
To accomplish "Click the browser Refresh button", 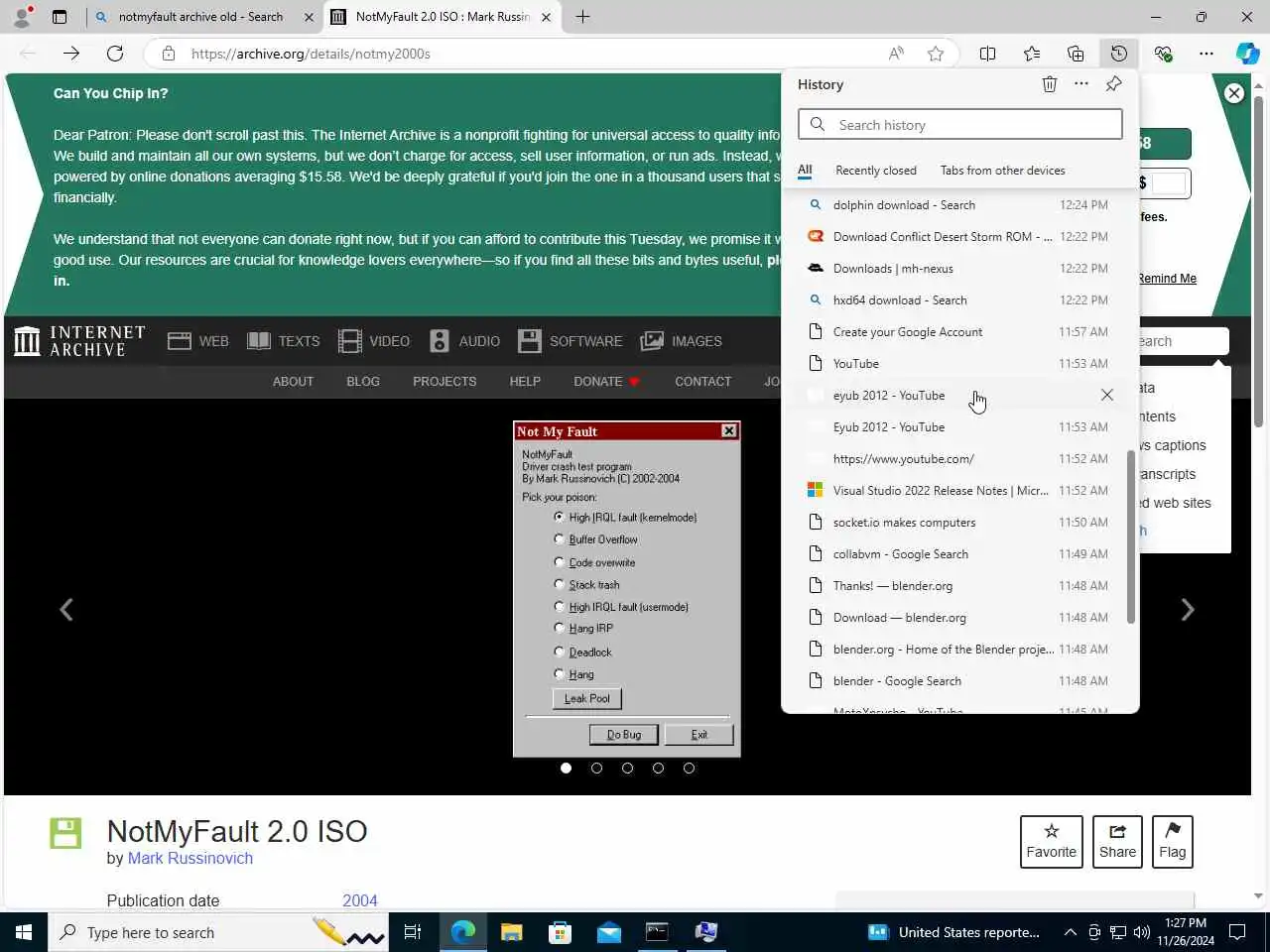I will (115, 54).
